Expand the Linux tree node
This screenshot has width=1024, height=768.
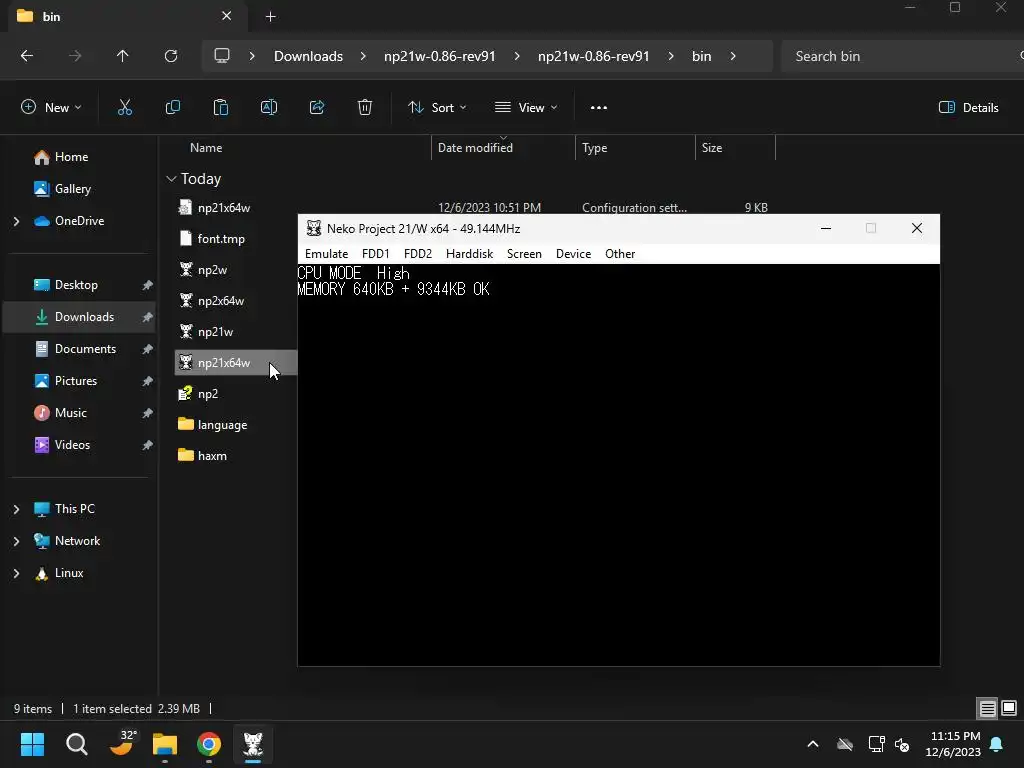[16, 573]
